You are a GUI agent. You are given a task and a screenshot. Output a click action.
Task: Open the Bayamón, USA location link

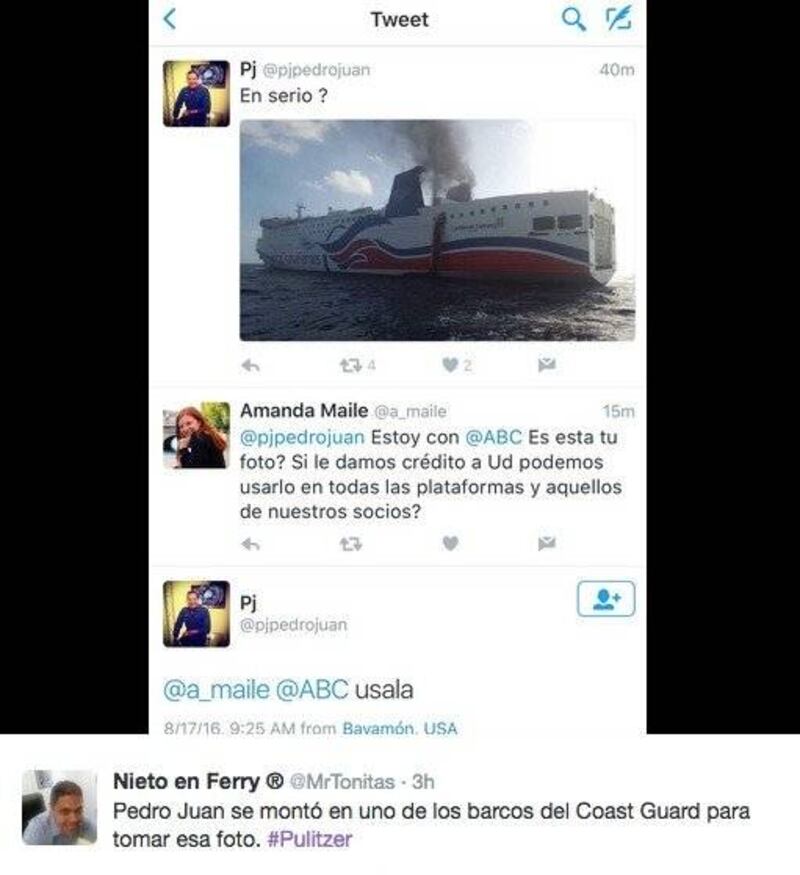(x=399, y=728)
